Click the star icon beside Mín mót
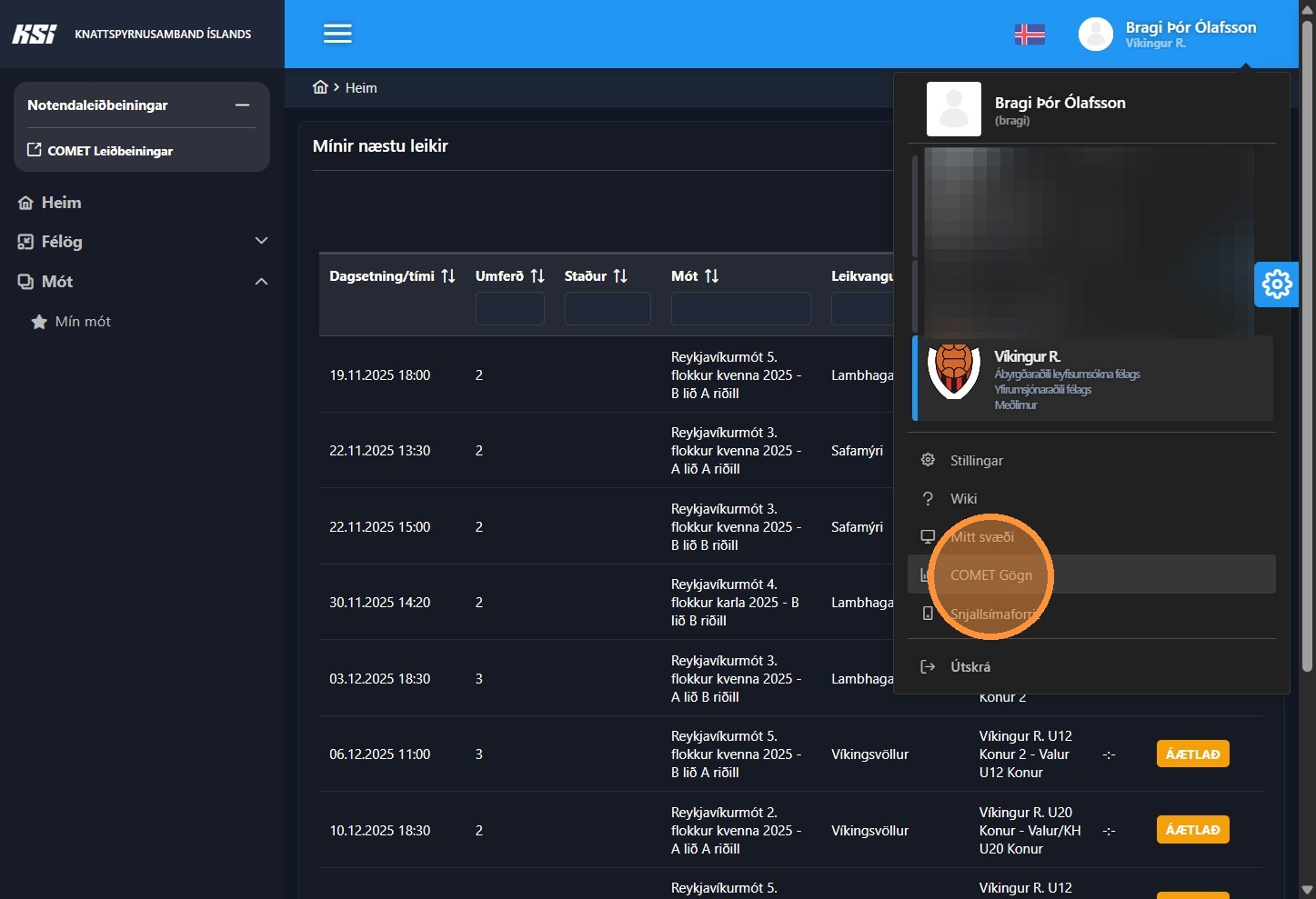Screen dimensions: 1316x899 [x=39, y=322]
